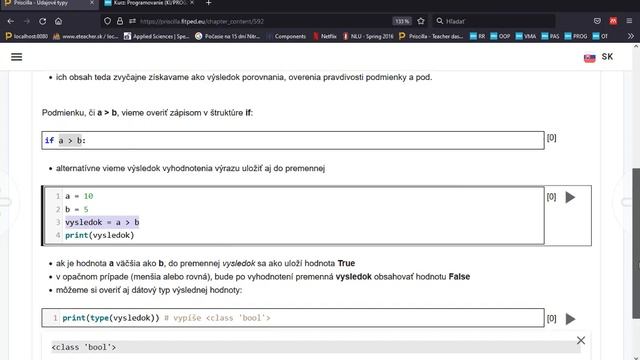Open RR bookmark folder
Viewport: 640px width, 360px height.
click(478, 36)
